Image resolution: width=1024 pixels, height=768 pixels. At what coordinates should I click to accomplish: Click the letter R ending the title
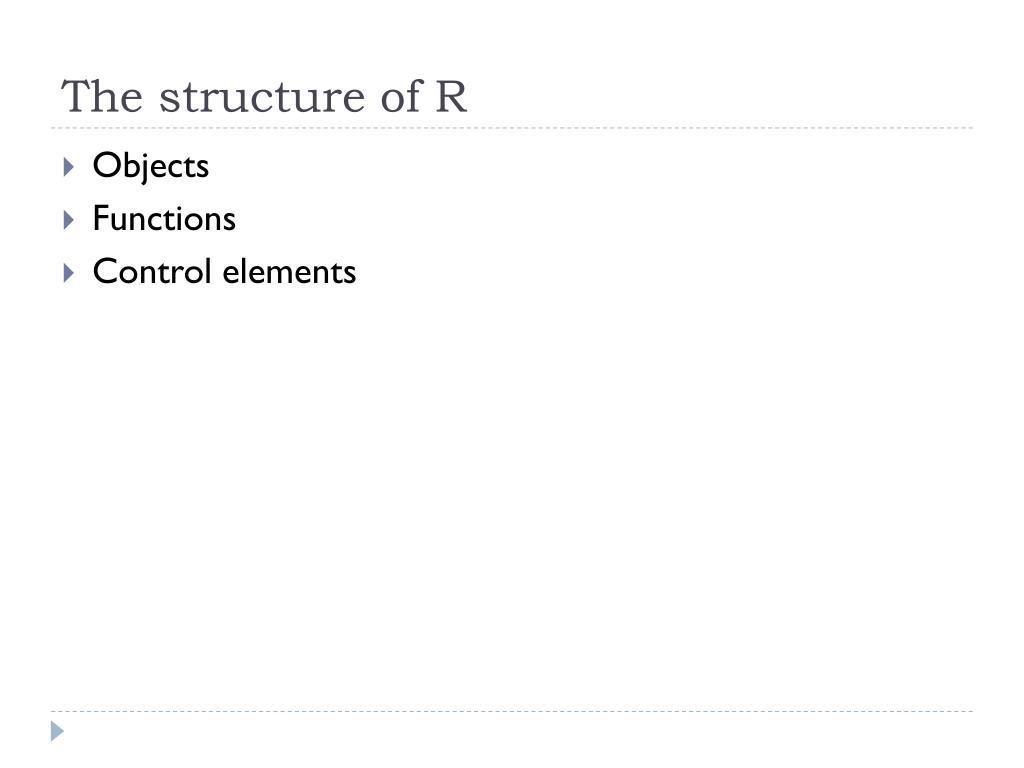coord(451,96)
